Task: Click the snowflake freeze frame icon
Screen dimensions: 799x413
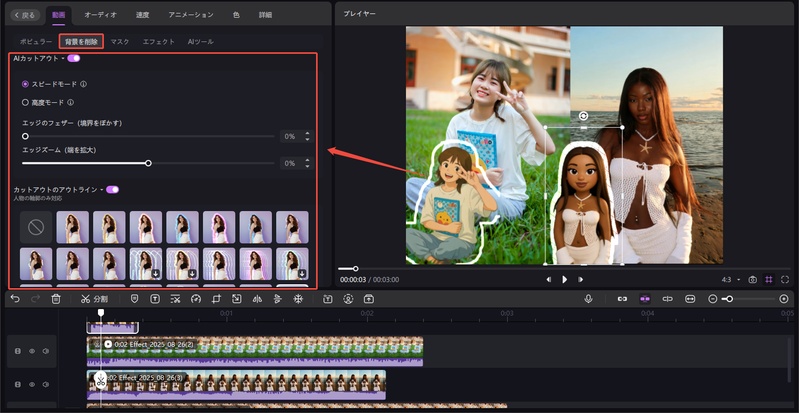Action: (x=298, y=299)
